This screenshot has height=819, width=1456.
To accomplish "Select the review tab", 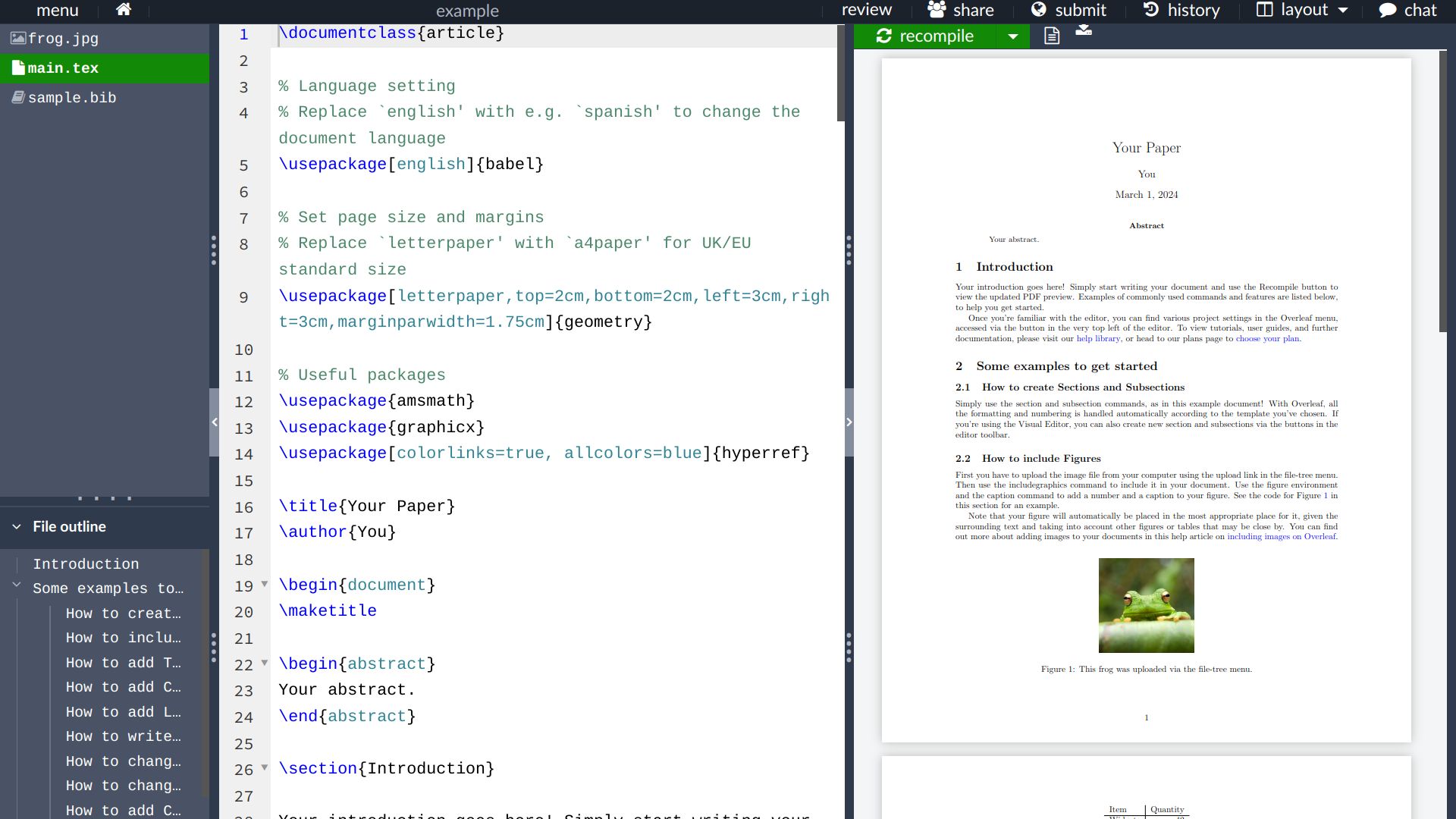I will point(866,10).
